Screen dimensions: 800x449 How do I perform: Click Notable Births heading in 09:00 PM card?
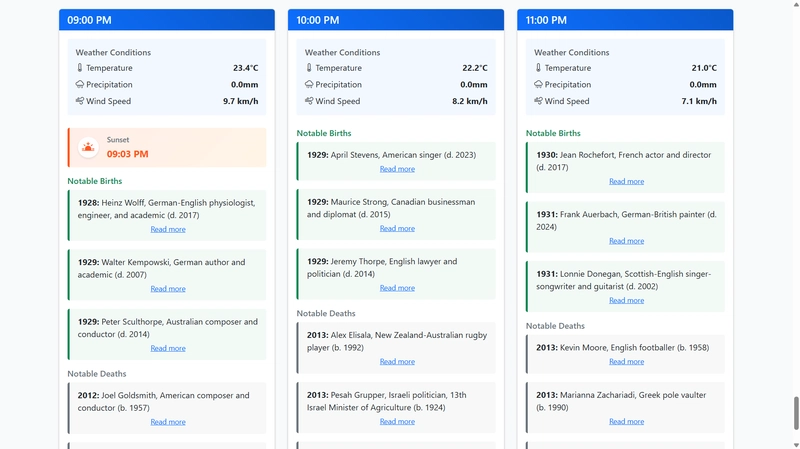click(95, 181)
